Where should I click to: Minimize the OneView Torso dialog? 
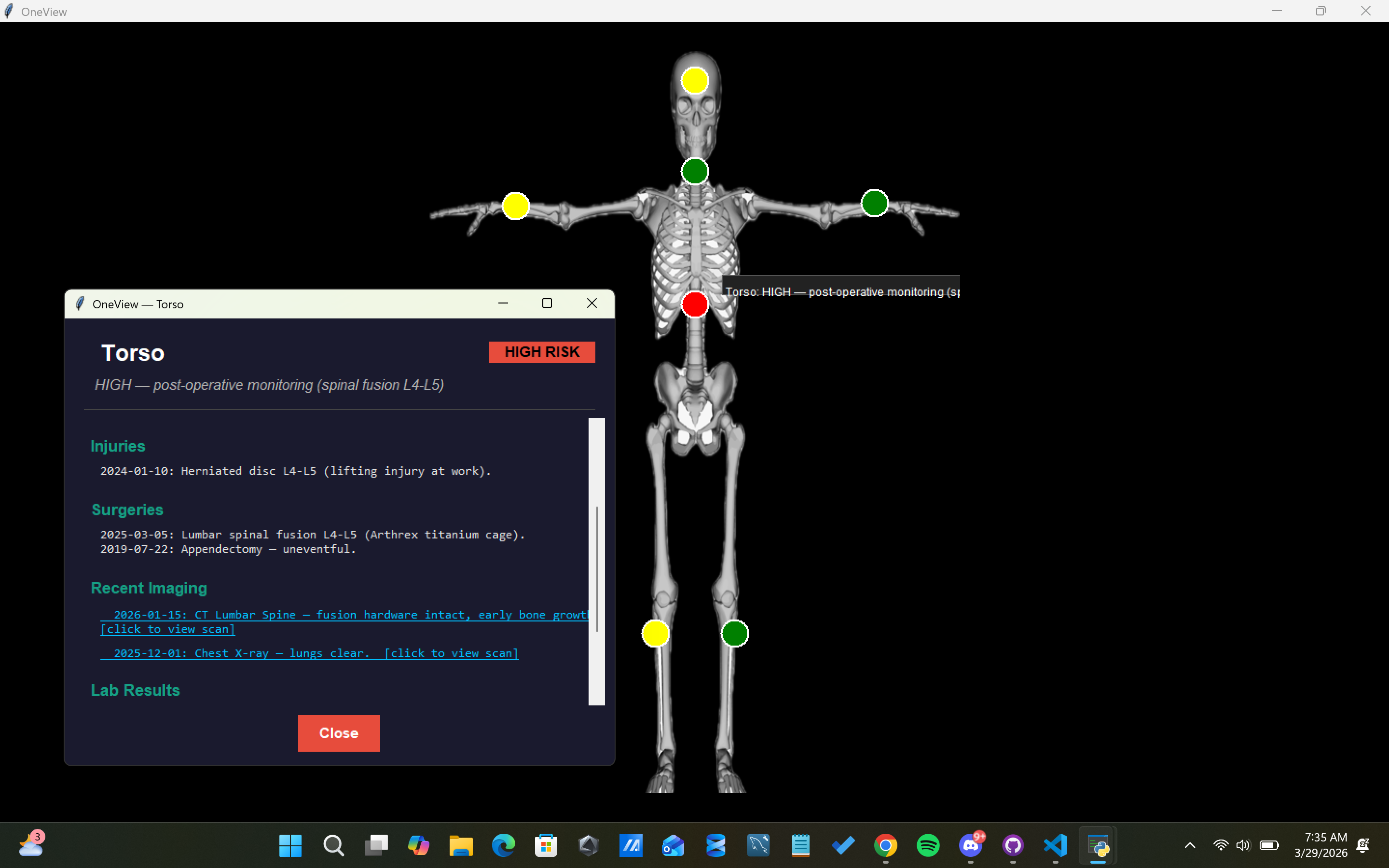click(503, 303)
